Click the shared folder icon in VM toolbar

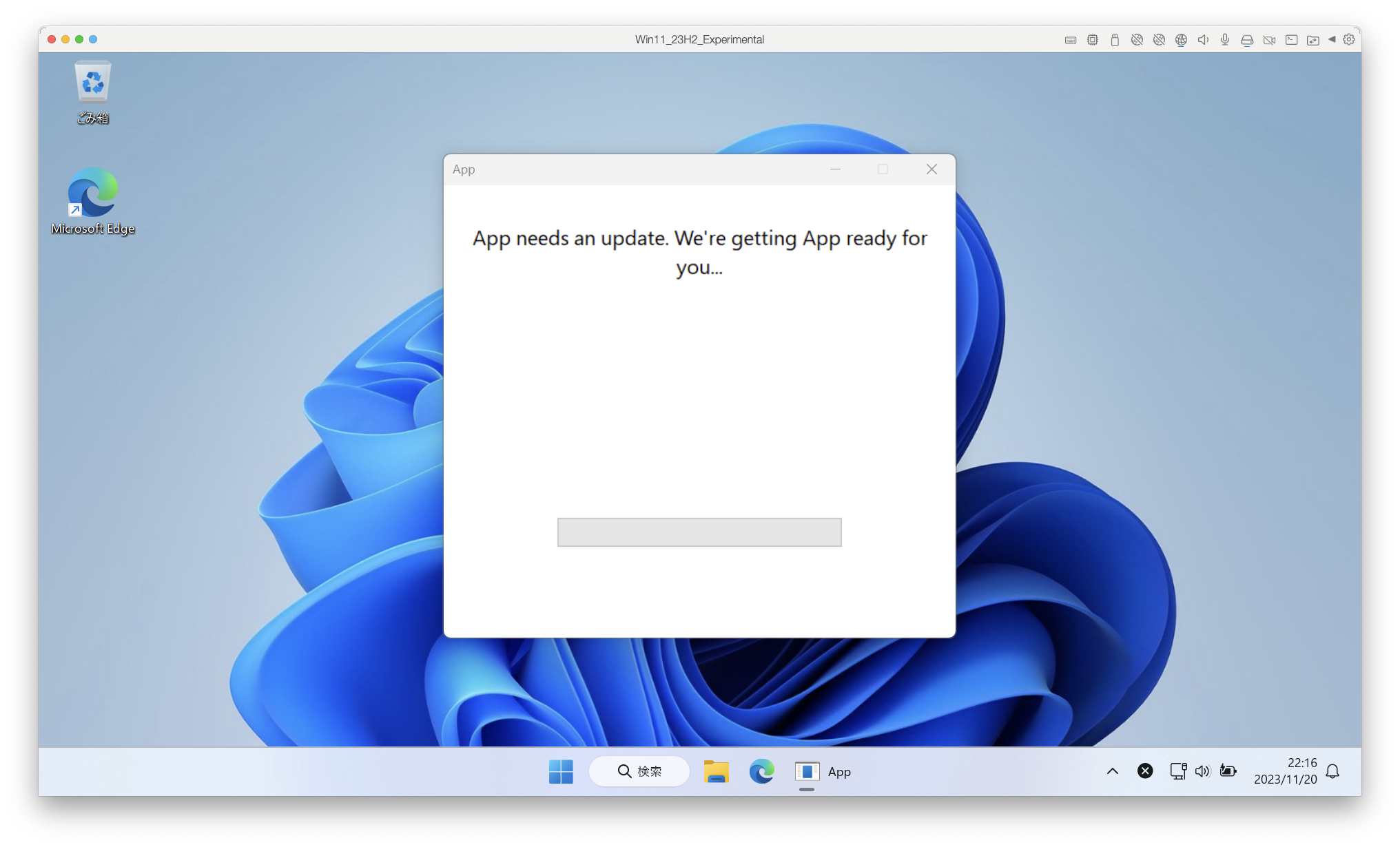pyautogui.click(x=1313, y=40)
